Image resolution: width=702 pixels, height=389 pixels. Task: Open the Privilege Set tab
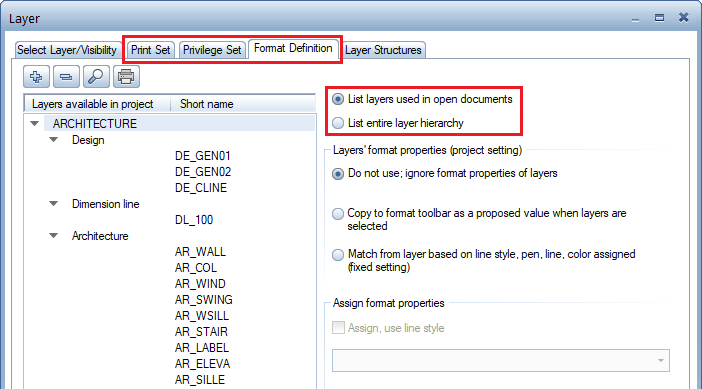tap(212, 50)
